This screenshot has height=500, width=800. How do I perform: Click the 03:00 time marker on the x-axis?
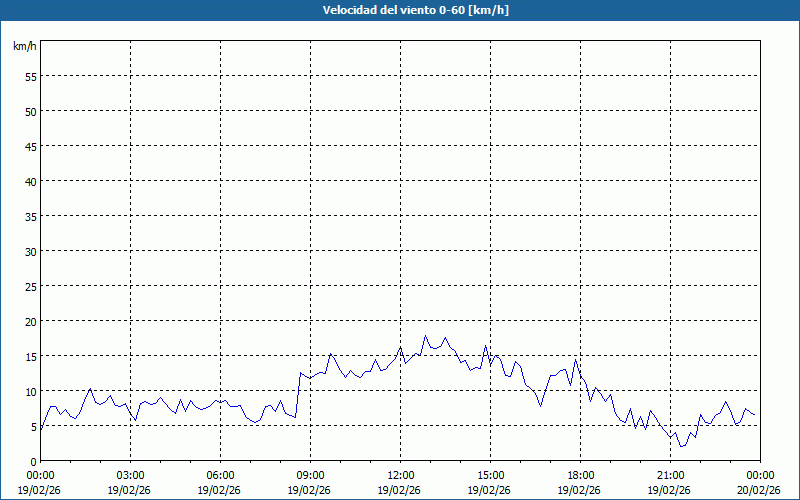click(x=130, y=475)
